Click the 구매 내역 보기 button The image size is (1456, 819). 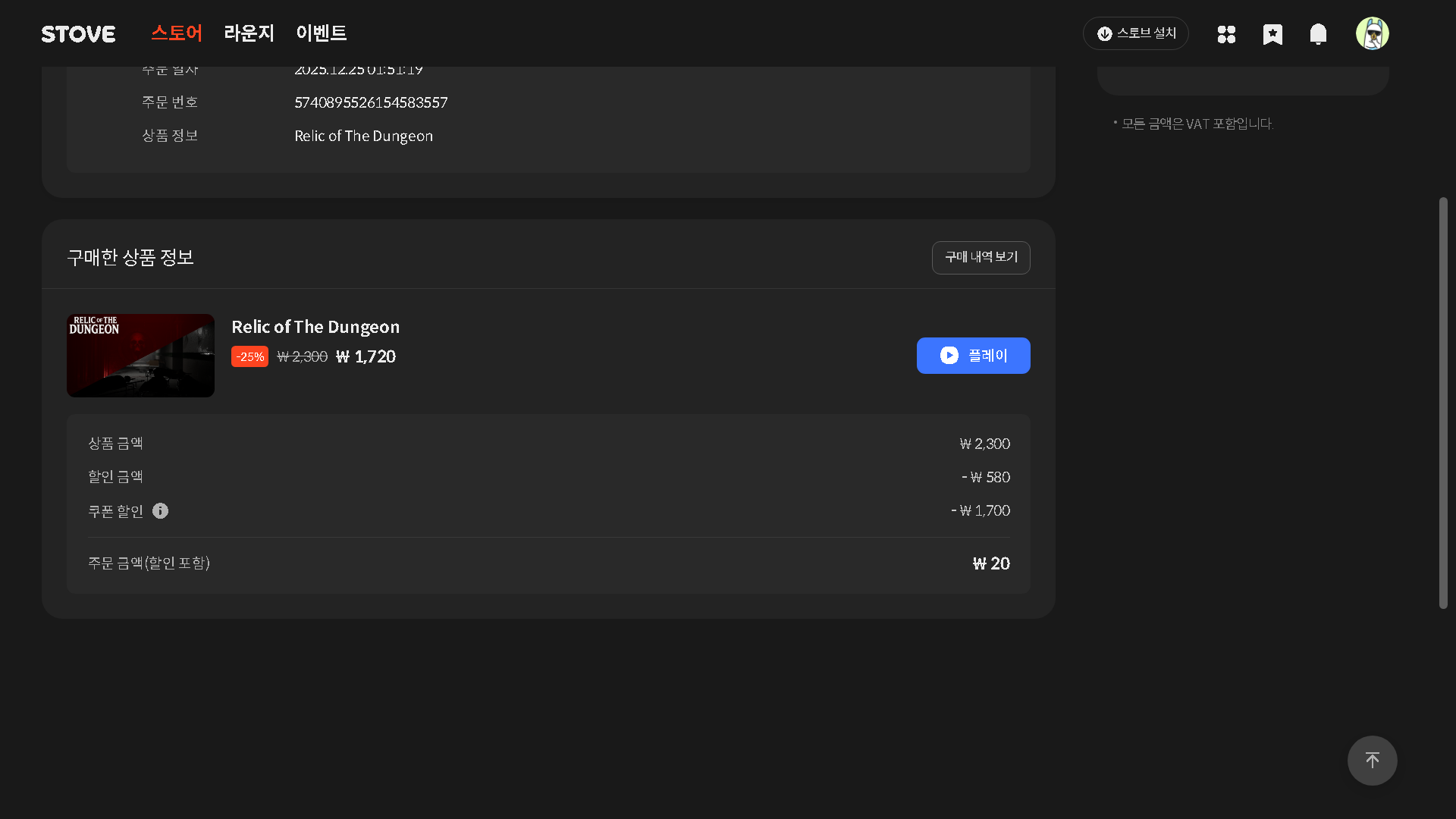981,258
